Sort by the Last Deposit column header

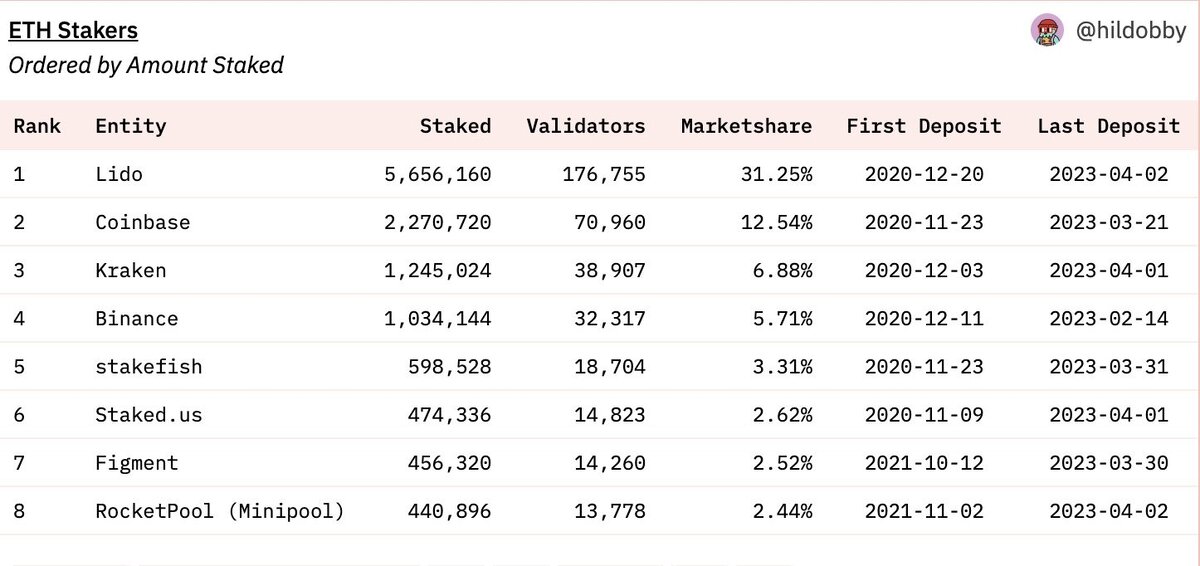coord(1108,126)
